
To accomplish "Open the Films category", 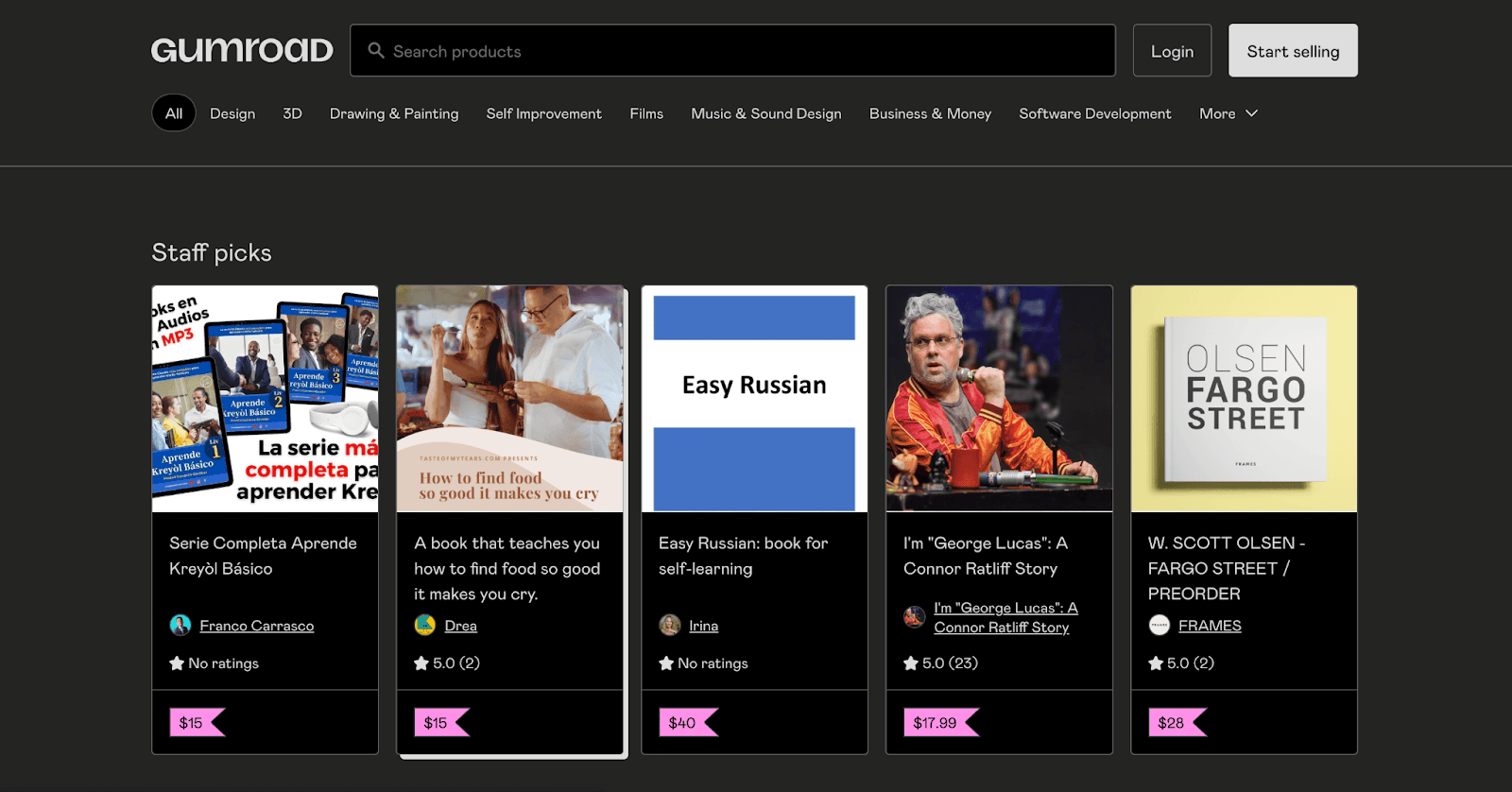I will pyautogui.click(x=646, y=113).
